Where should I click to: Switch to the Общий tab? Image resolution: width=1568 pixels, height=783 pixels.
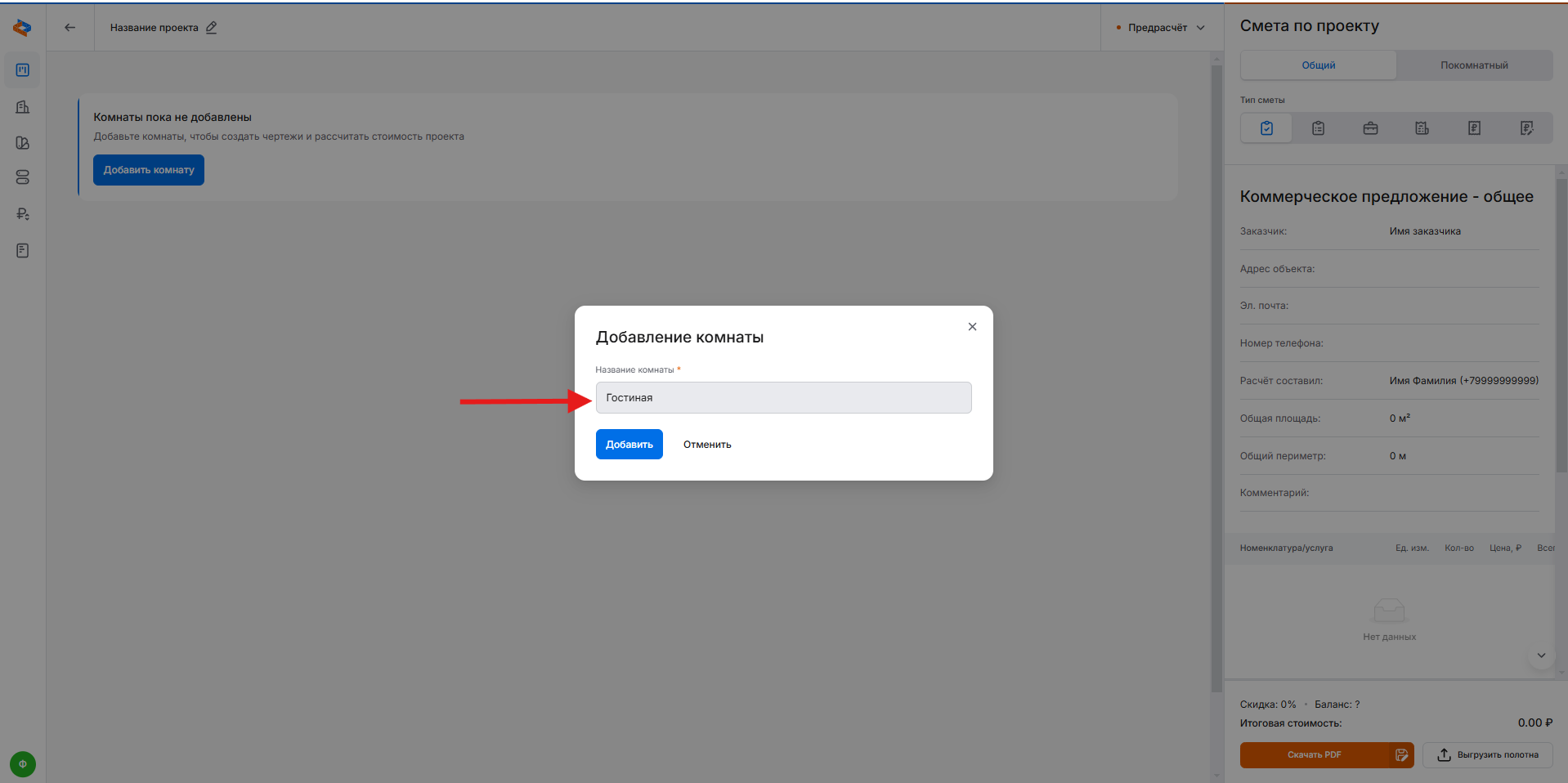1318,65
